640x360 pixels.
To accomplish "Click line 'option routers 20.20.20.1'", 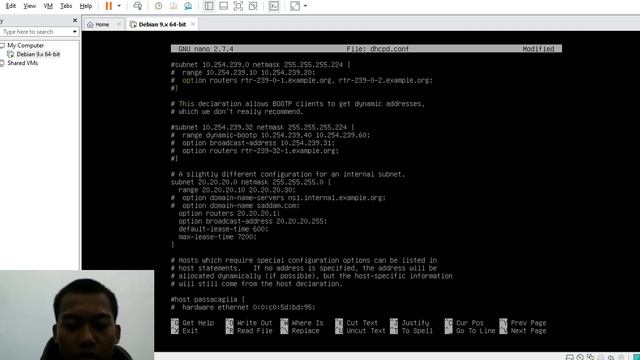I will [229, 213].
